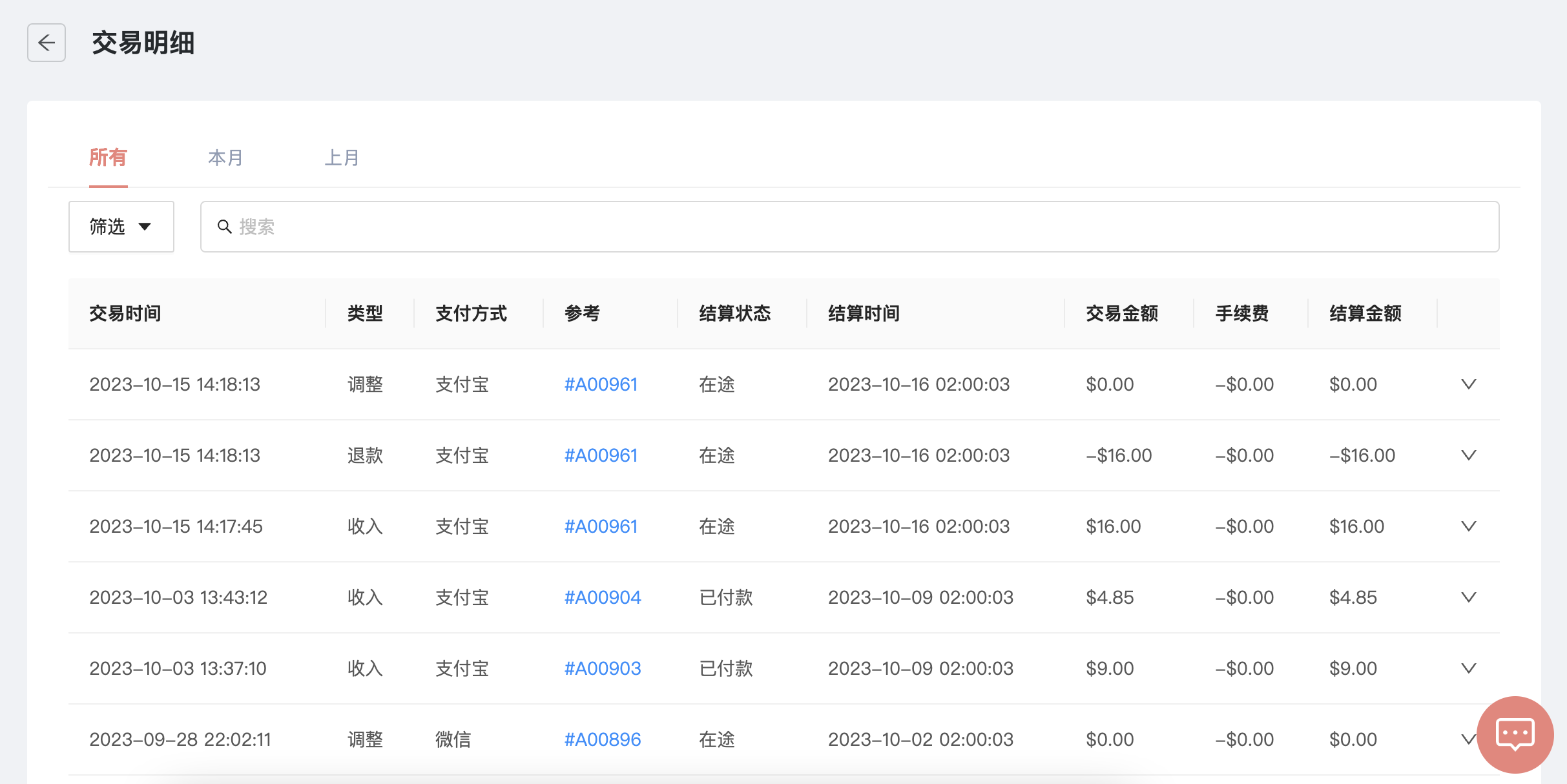Click transaction time 2023-10-03 13:43:12
This screenshot has height=784, width=1567.
(178, 598)
